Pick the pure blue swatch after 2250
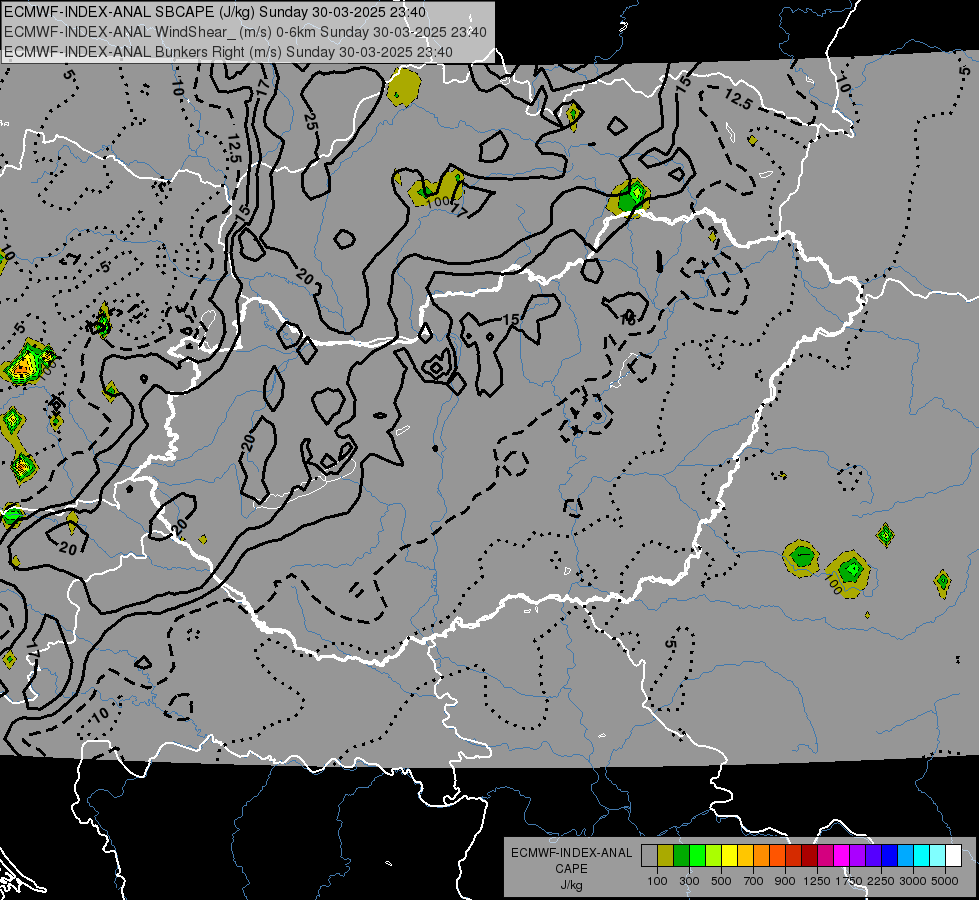Screen dimensions: 979x900 coord(889,856)
